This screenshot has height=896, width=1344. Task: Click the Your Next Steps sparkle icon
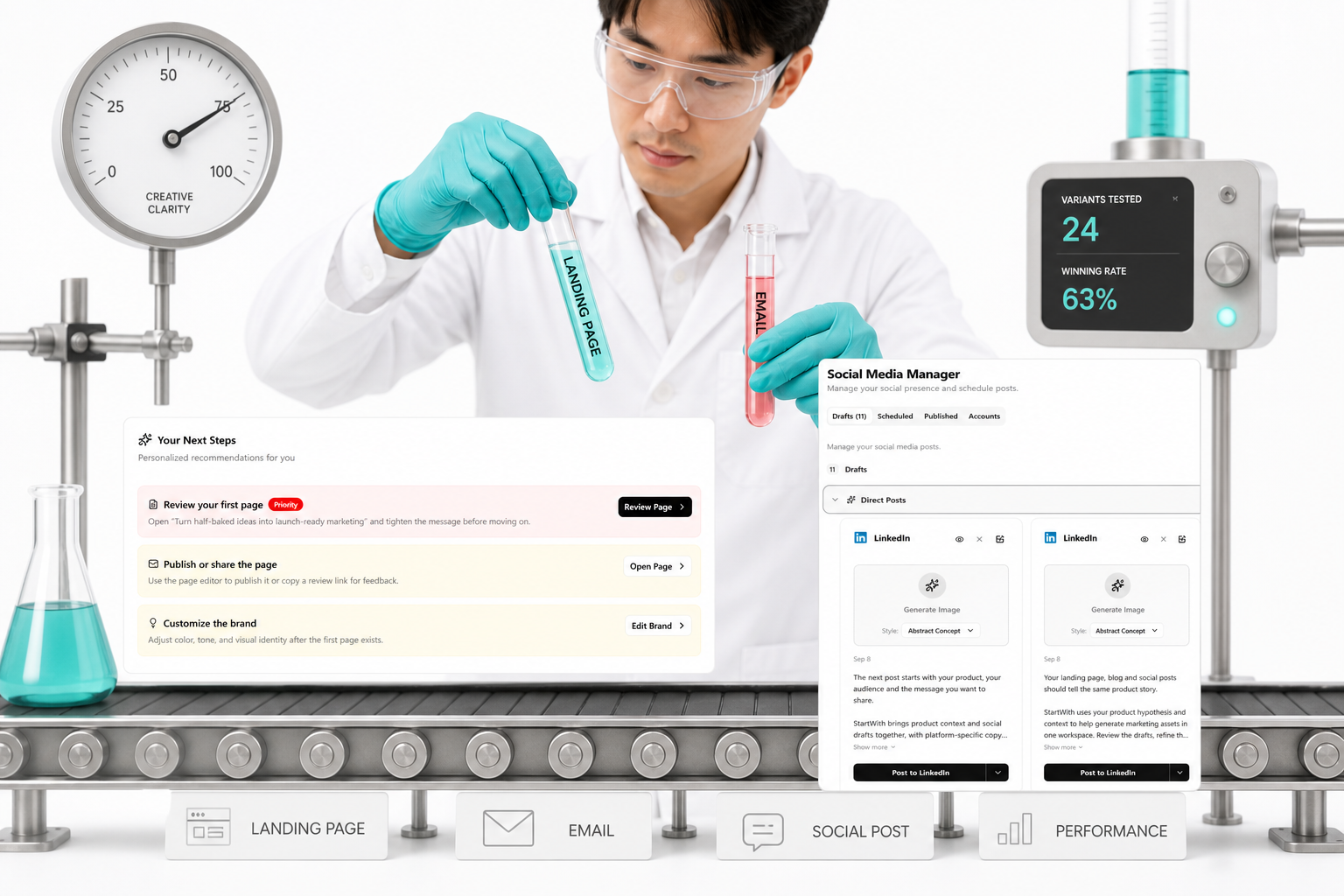145,439
